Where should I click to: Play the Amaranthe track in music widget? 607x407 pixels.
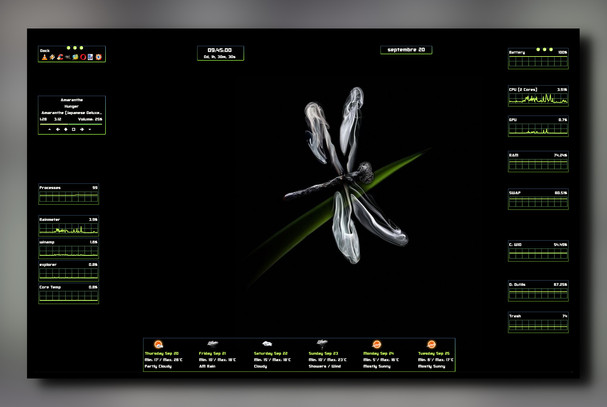point(66,129)
